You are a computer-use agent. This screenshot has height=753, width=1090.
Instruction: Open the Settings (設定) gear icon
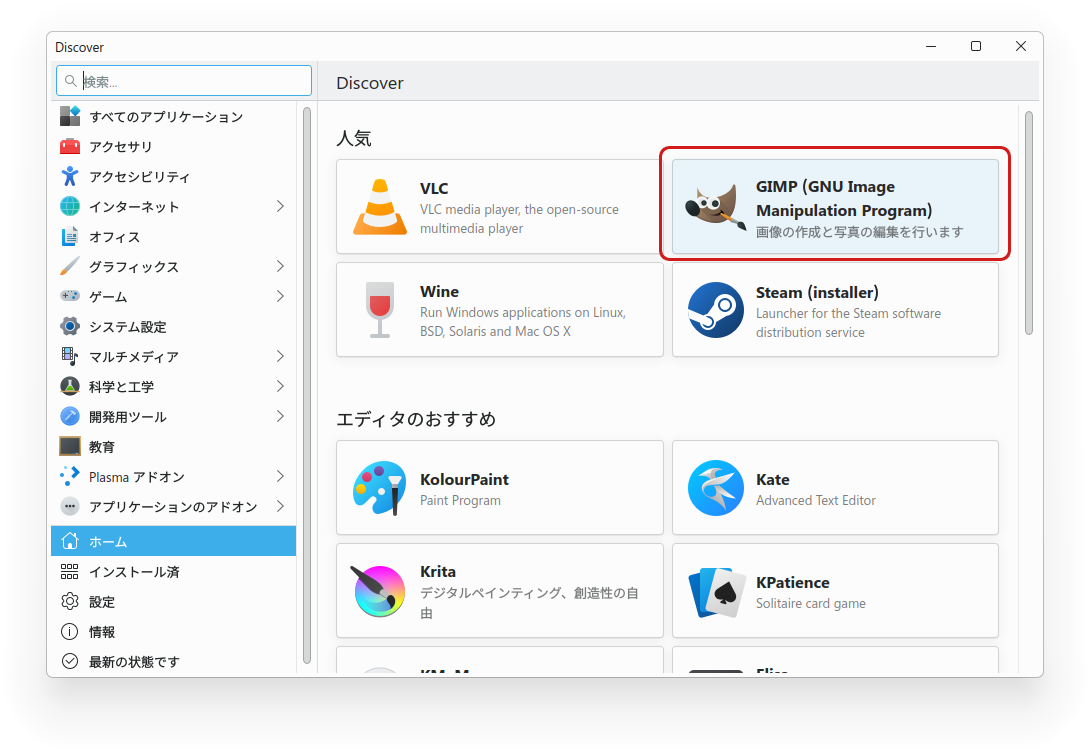point(70,601)
